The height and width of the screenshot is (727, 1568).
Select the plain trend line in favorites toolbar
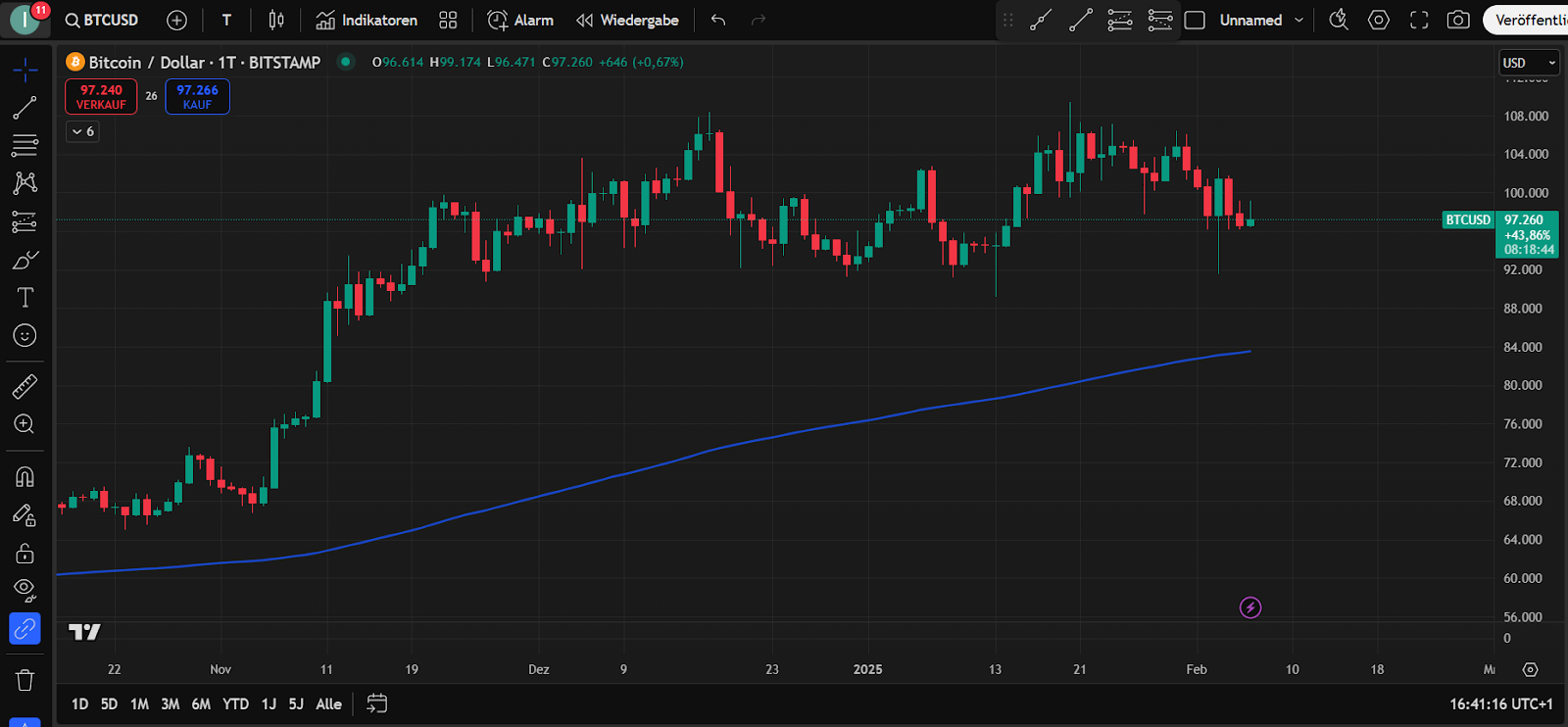click(x=1081, y=20)
